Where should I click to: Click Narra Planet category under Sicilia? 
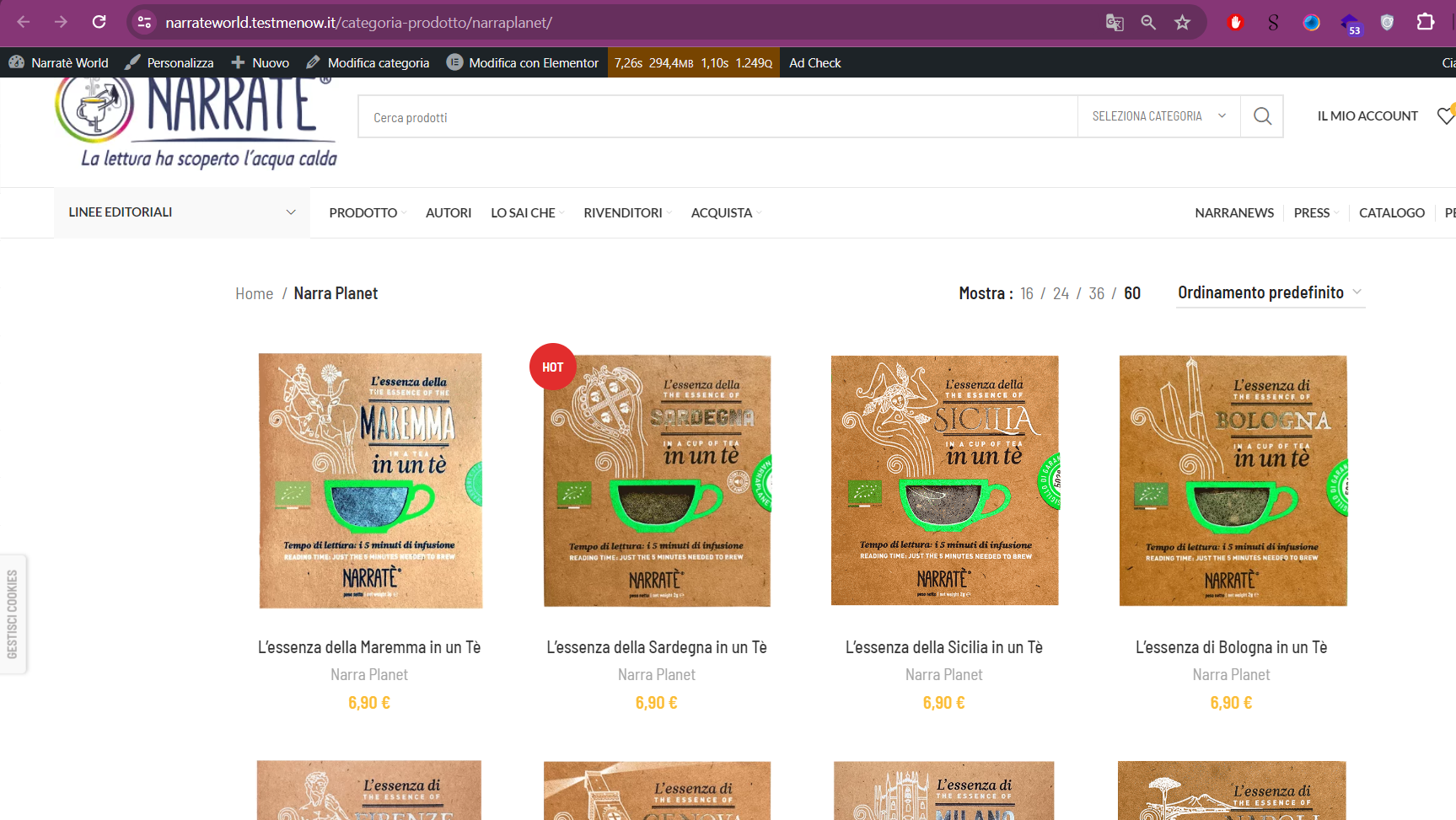[x=944, y=674]
